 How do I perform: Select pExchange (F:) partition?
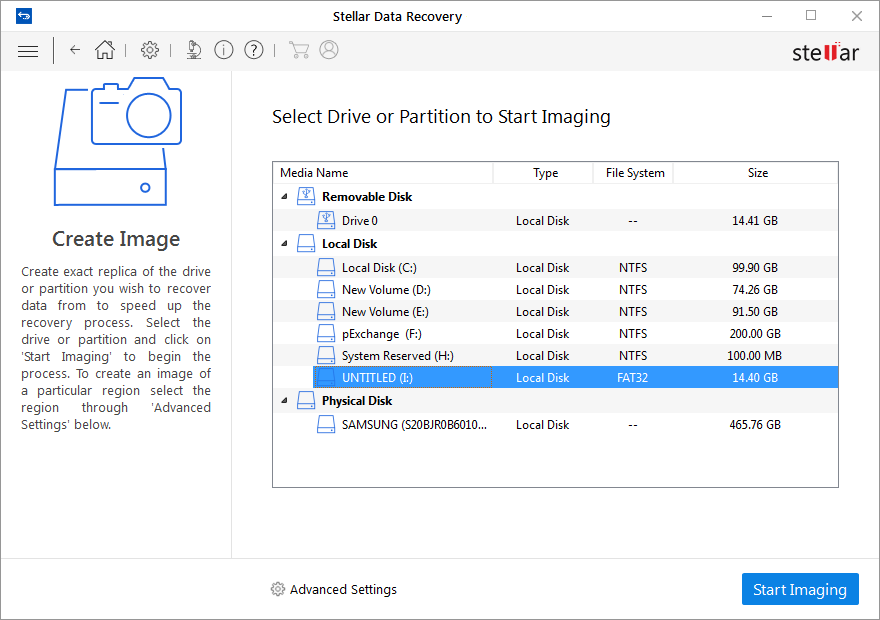(x=556, y=333)
